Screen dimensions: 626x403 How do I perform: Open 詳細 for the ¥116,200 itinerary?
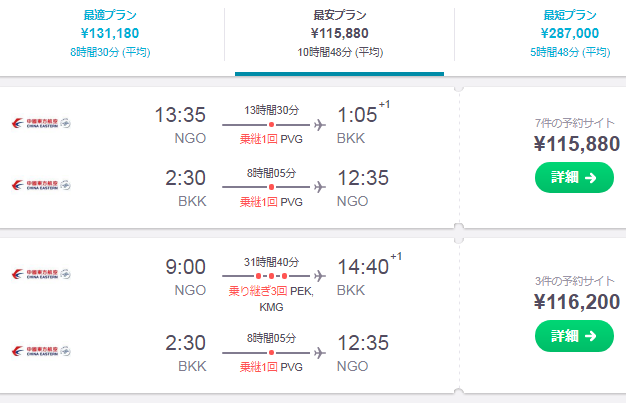pyautogui.click(x=574, y=336)
